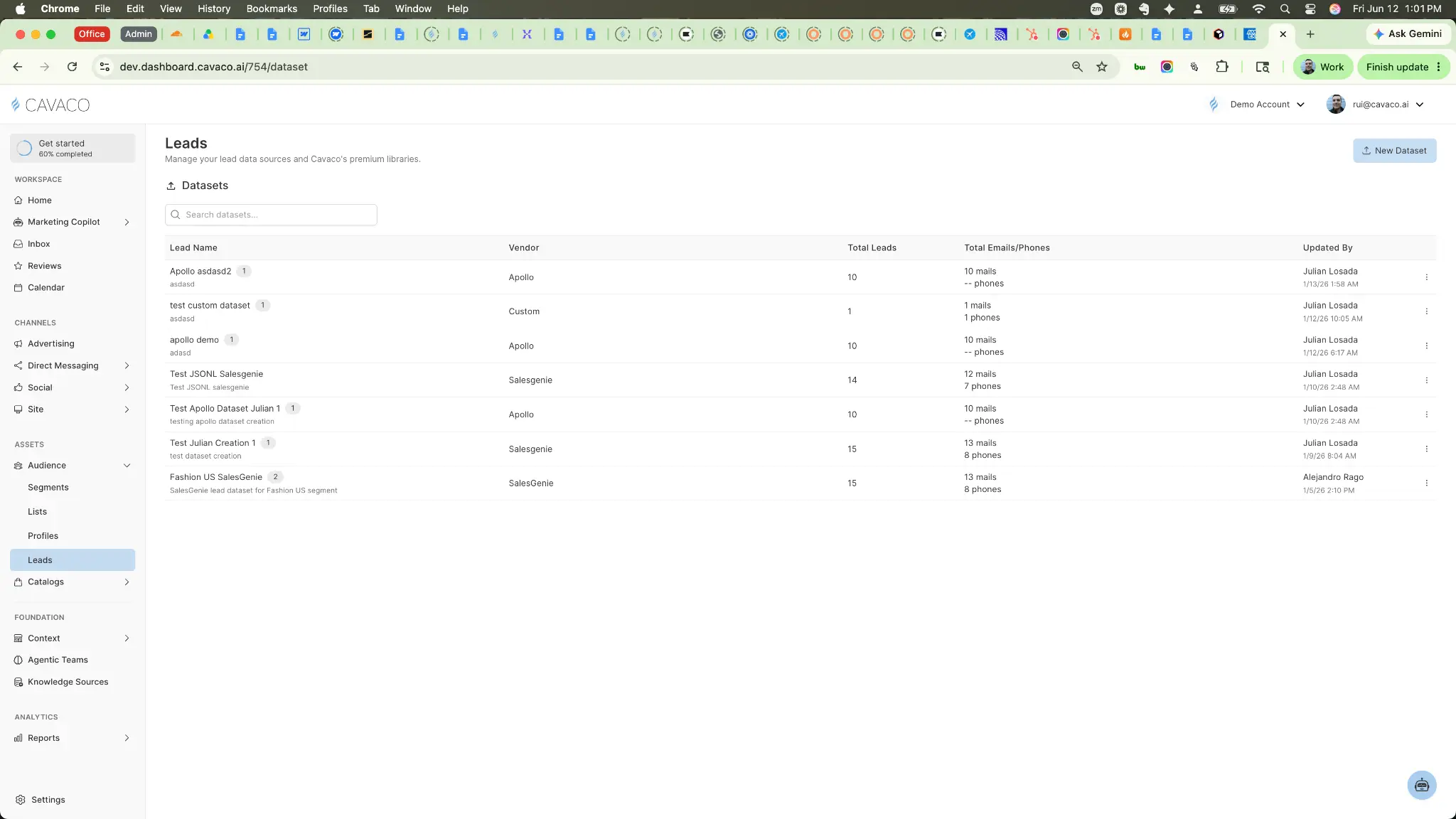The image size is (1456, 819).
Task: Open a new browser tab
Action: point(1310,34)
